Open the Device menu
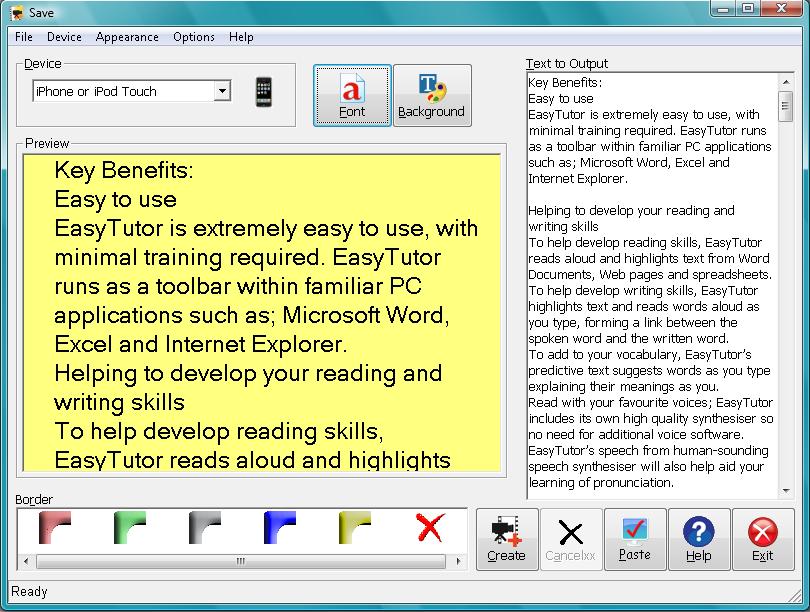The width and height of the screenshot is (810, 612). coord(64,37)
